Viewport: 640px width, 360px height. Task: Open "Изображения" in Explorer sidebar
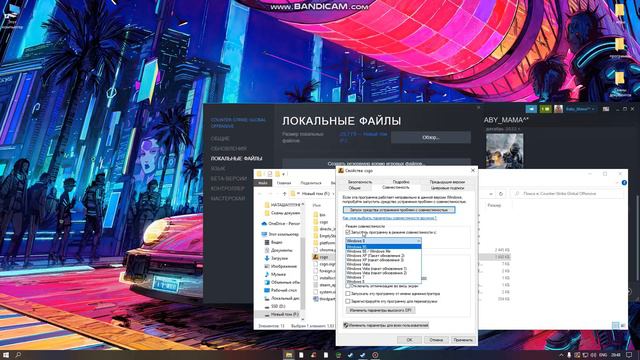[x=280, y=267]
